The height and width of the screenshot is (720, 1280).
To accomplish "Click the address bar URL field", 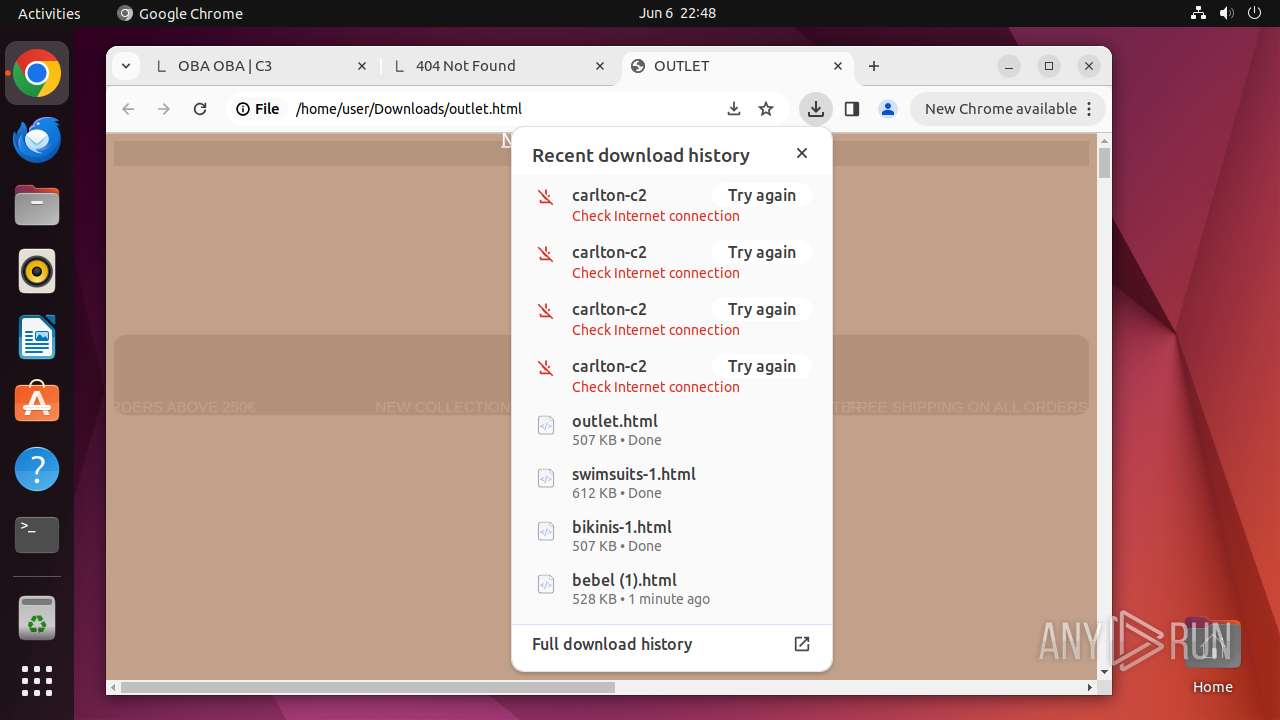I will [505, 109].
